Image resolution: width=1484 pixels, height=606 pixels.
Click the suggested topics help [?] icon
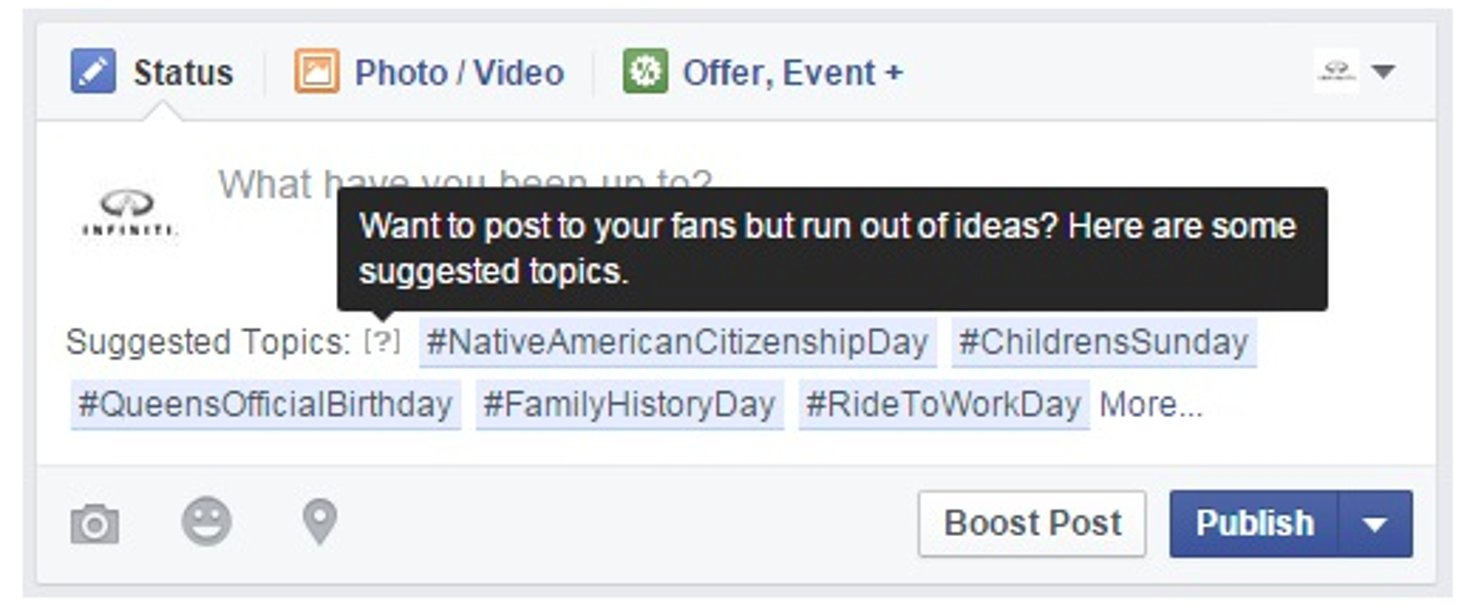pos(381,342)
